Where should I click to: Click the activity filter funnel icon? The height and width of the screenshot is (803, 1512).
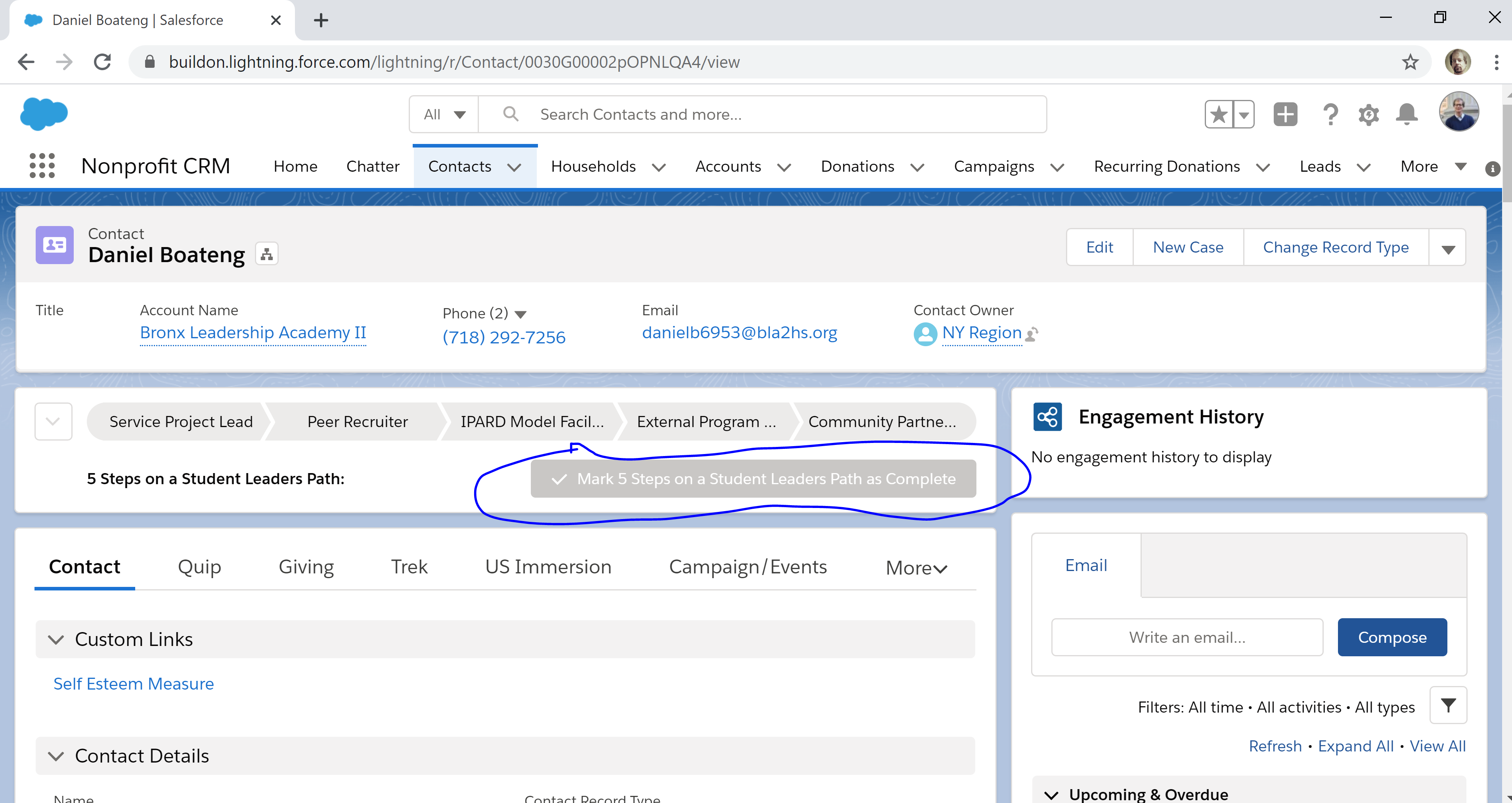click(1448, 705)
